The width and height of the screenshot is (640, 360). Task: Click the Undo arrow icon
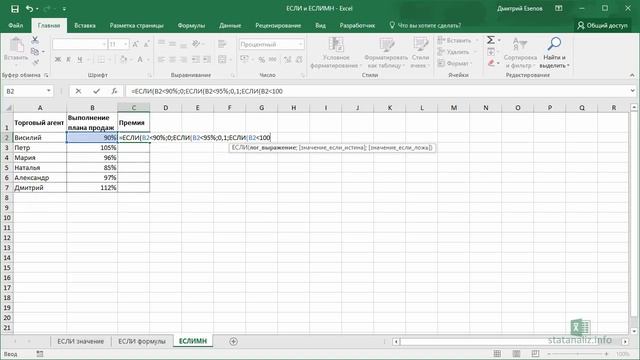tap(29, 9)
